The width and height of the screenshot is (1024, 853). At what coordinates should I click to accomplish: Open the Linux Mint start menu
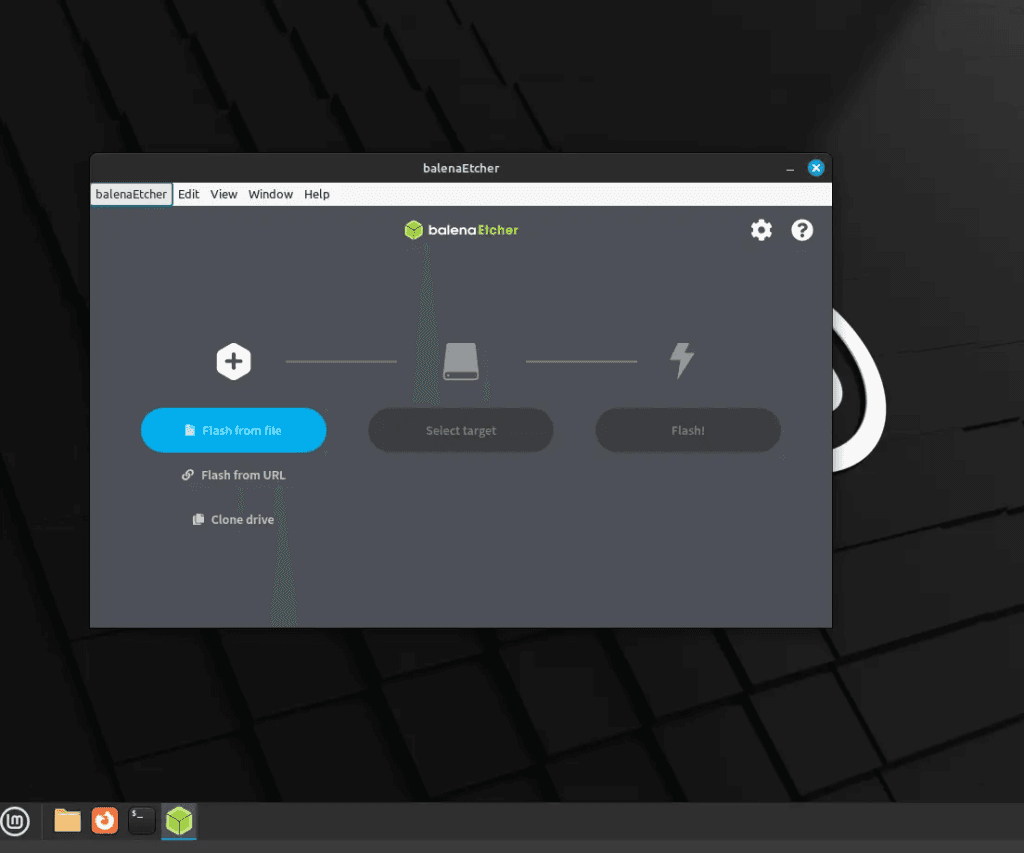click(x=16, y=822)
